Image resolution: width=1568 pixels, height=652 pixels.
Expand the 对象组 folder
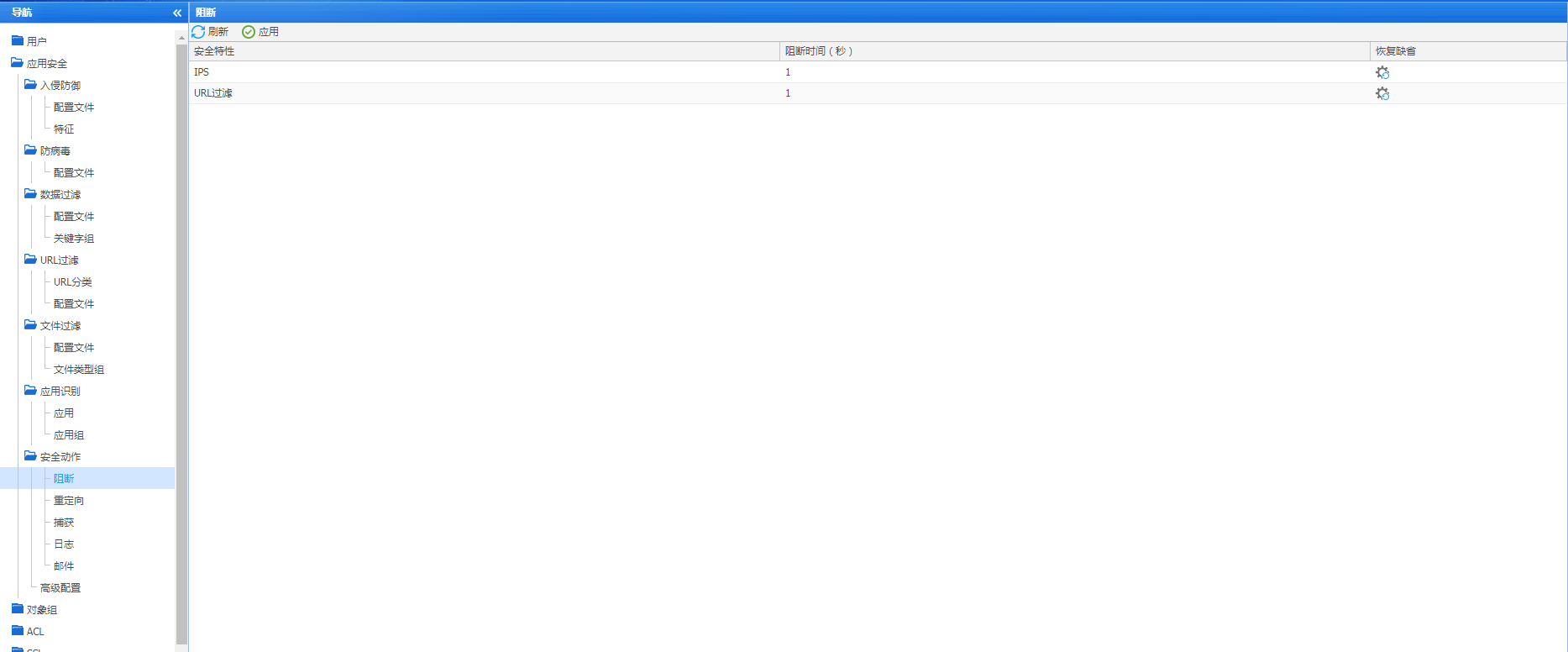click(x=18, y=609)
